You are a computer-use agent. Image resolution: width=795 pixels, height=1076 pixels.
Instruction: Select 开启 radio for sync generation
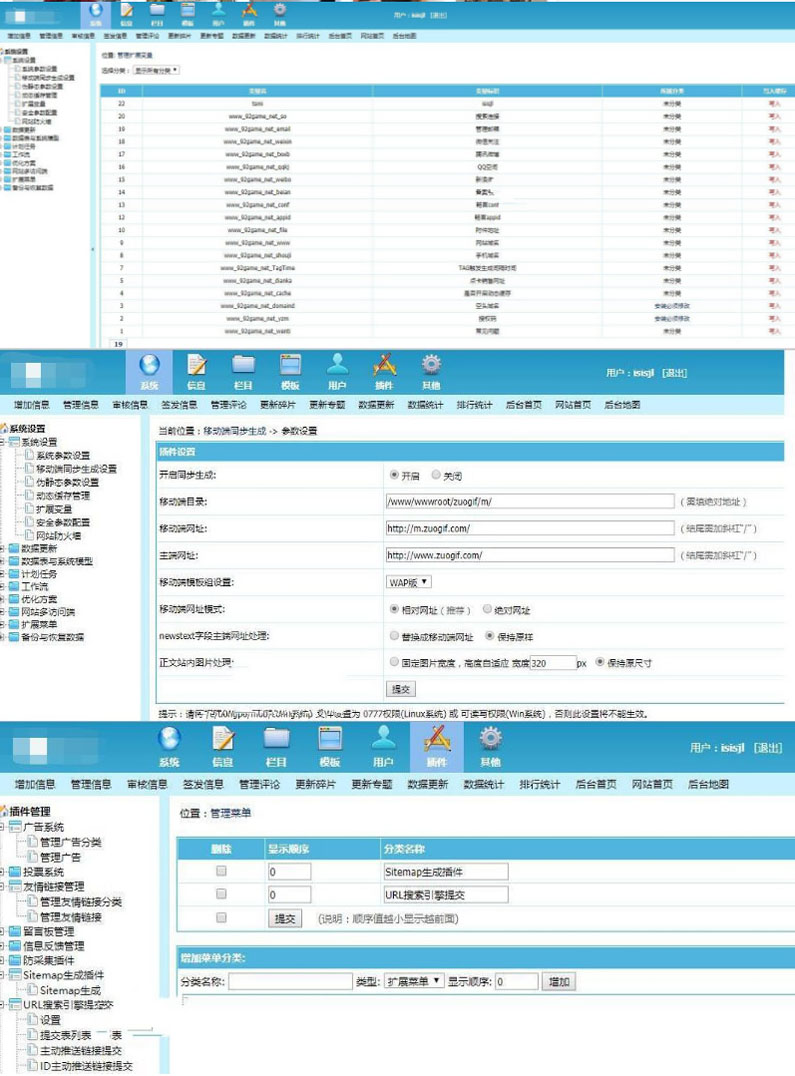coord(394,475)
